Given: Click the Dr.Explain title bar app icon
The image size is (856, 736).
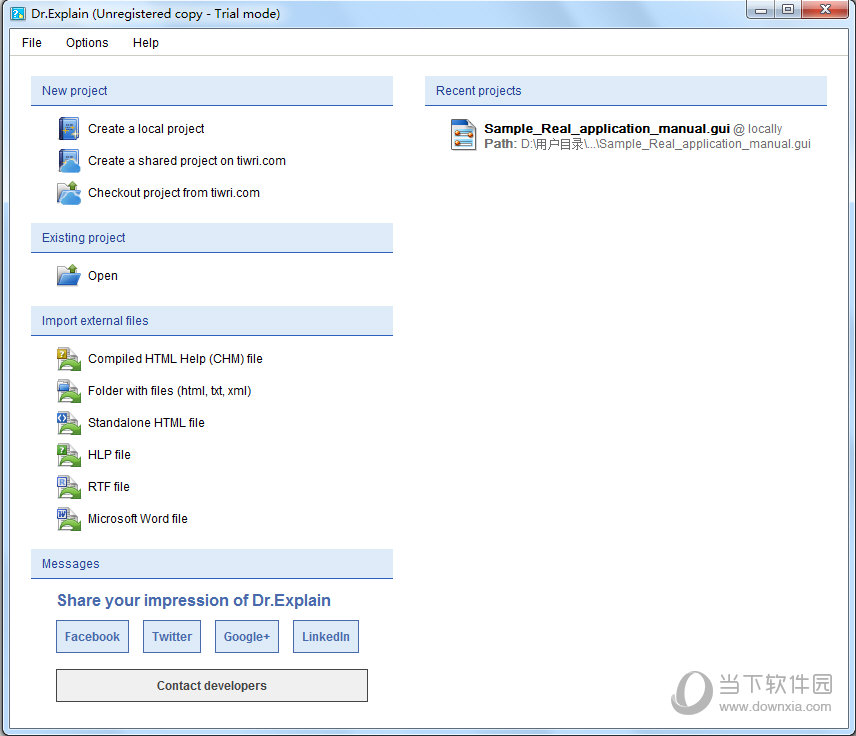Looking at the screenshot, I should click(18, 14).
